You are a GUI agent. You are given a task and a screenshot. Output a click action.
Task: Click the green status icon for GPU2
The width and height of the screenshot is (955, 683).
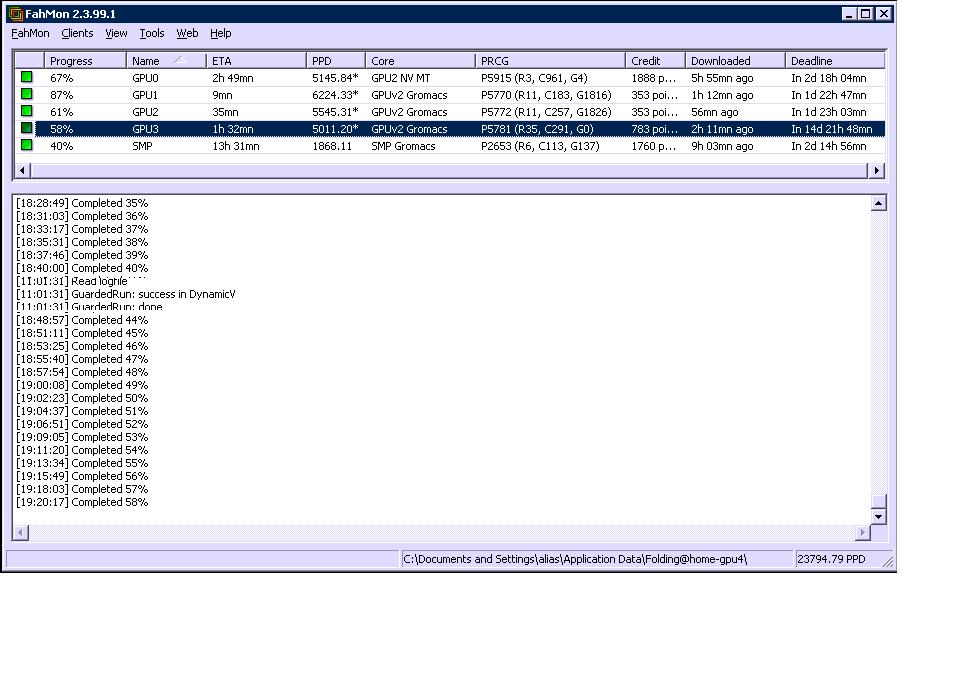[x=26, y=111]
